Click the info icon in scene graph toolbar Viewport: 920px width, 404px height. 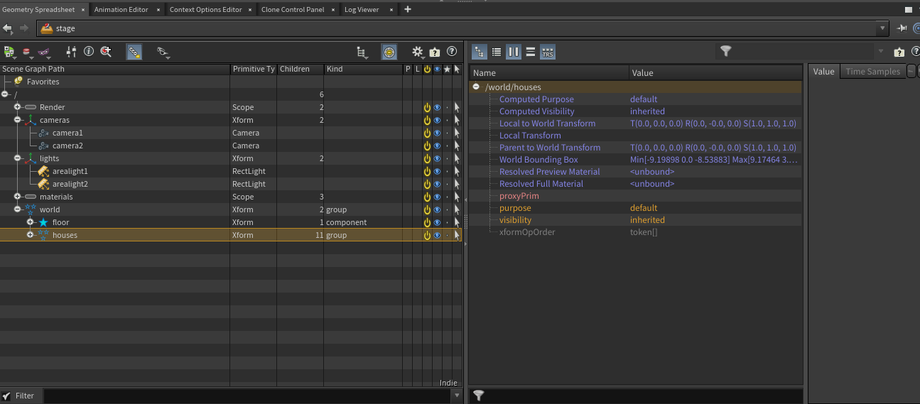(88, 52)
